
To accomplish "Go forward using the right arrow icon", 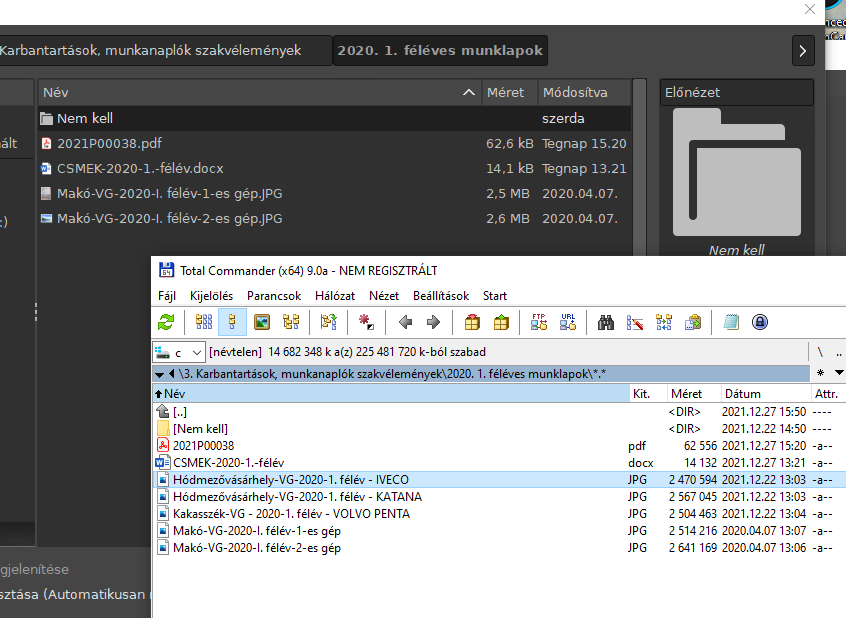I will pyautogui.click(x=433, y=322).
